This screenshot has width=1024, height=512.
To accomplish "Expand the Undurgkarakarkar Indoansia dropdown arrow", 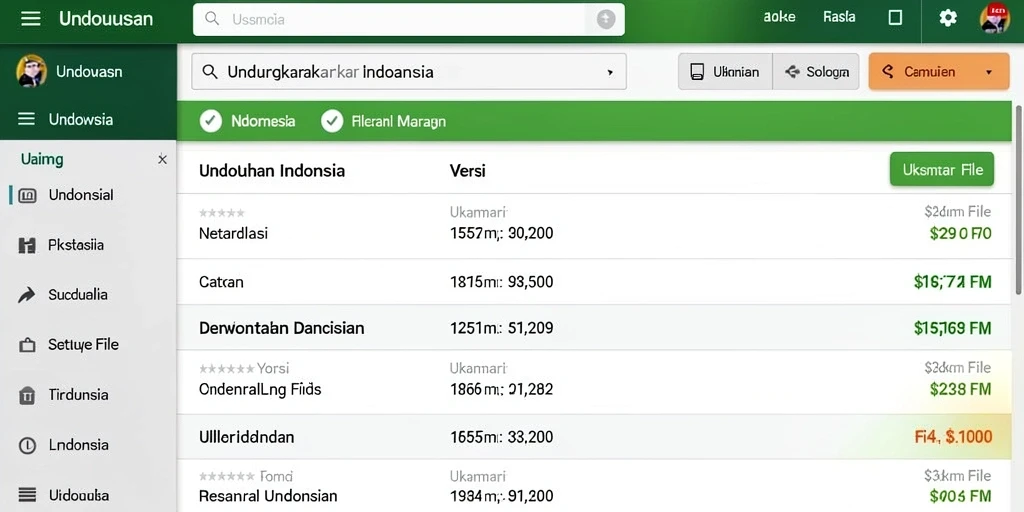I will 610,72.
